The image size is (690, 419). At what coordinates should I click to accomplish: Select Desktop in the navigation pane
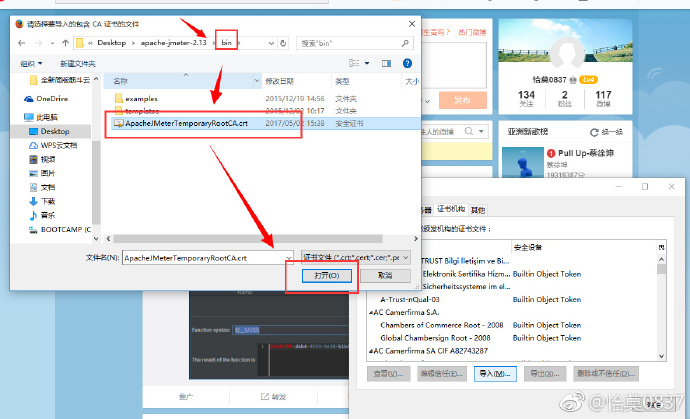point(55,131)
